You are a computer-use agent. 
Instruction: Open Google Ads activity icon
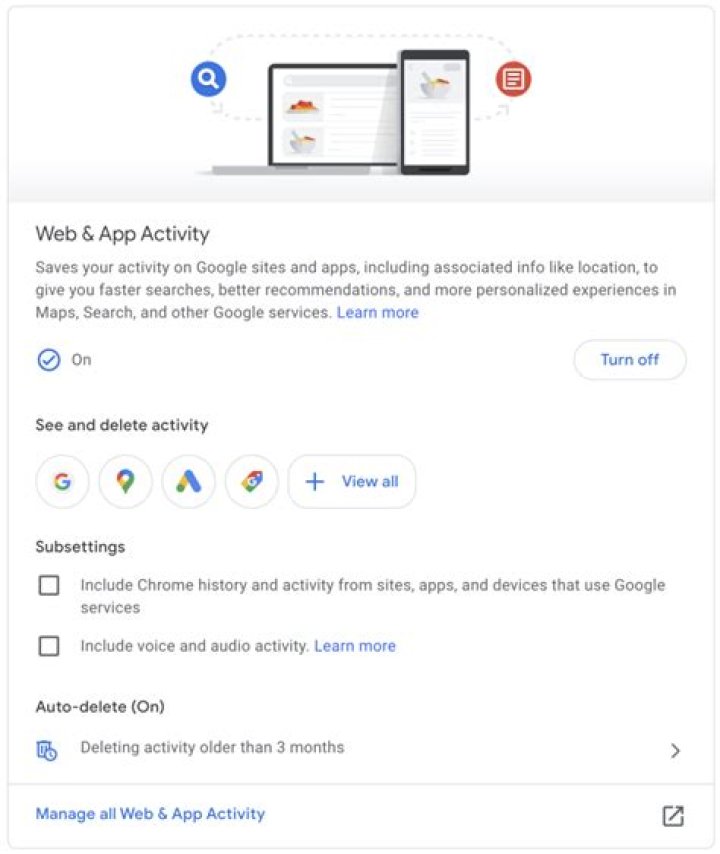click(188, 482)
